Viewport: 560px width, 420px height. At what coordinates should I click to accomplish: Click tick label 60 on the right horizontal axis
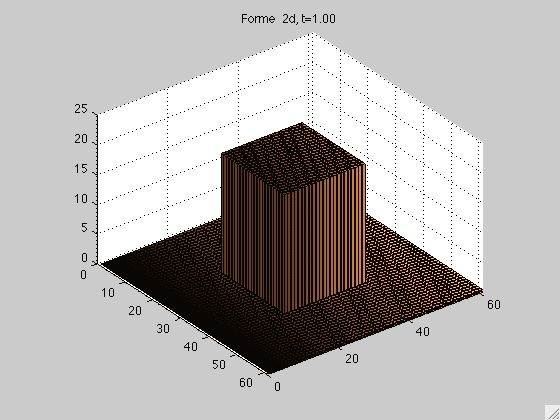(493, 305)
